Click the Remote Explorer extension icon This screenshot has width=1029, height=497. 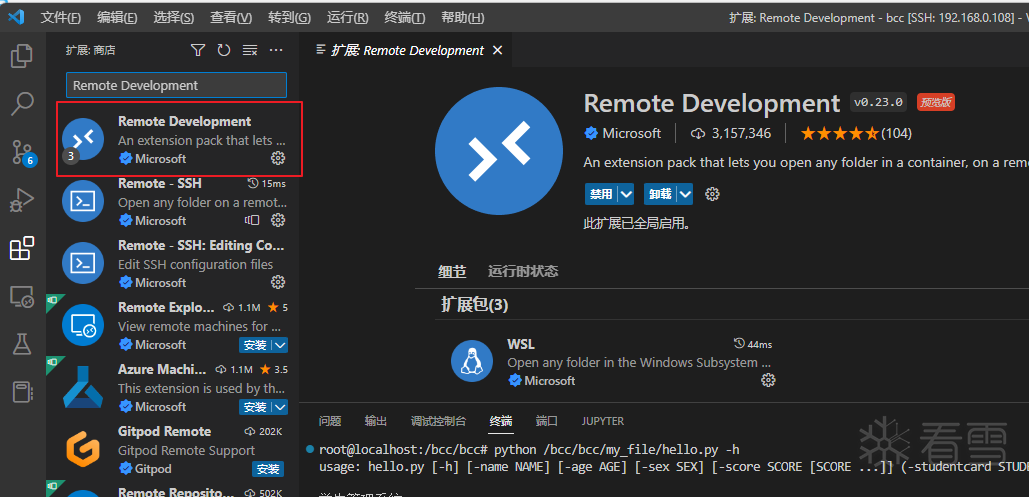point(83,325)
